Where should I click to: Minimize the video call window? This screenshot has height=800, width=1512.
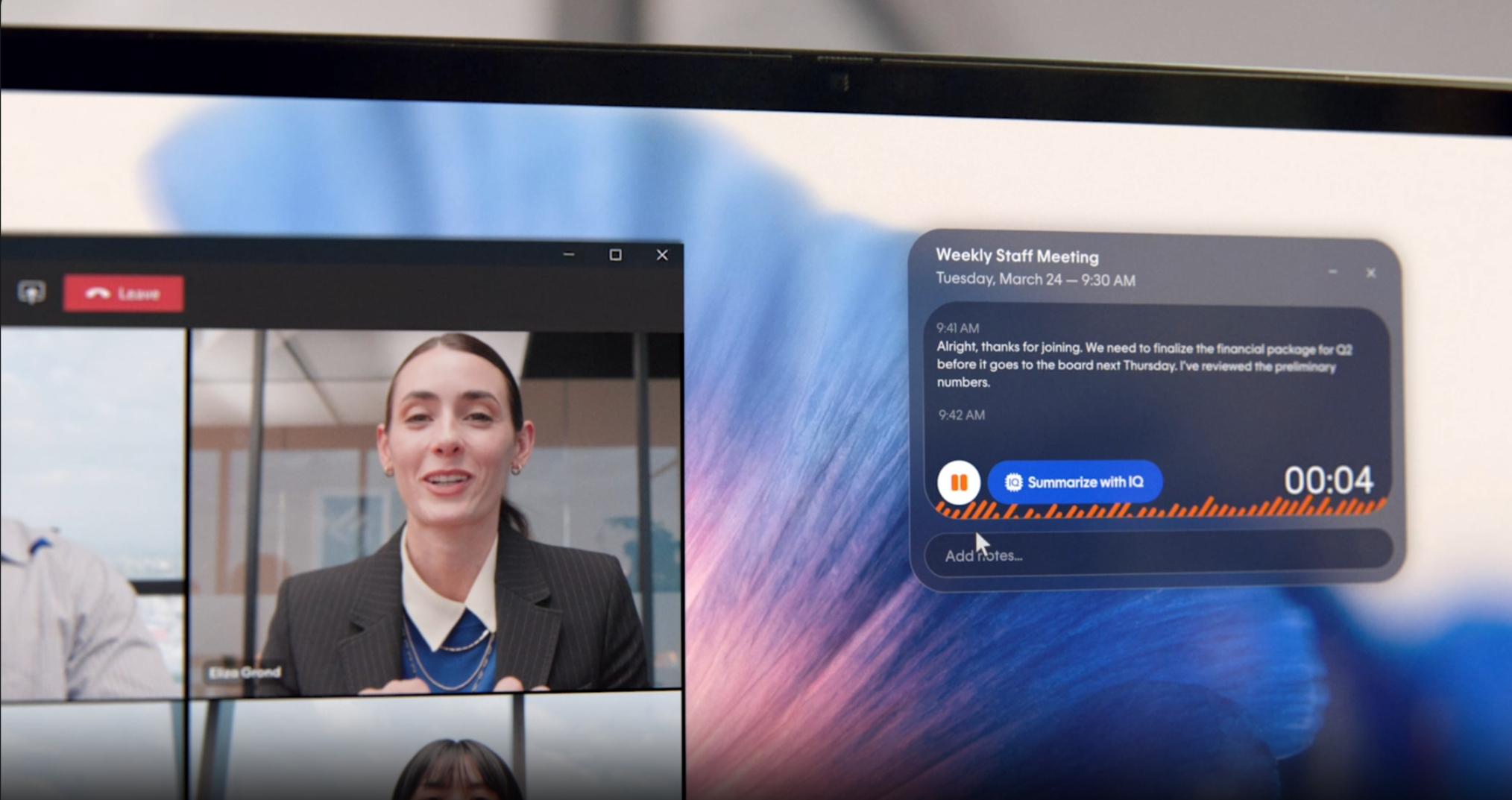pyautogui.click(x=569, y=255)
